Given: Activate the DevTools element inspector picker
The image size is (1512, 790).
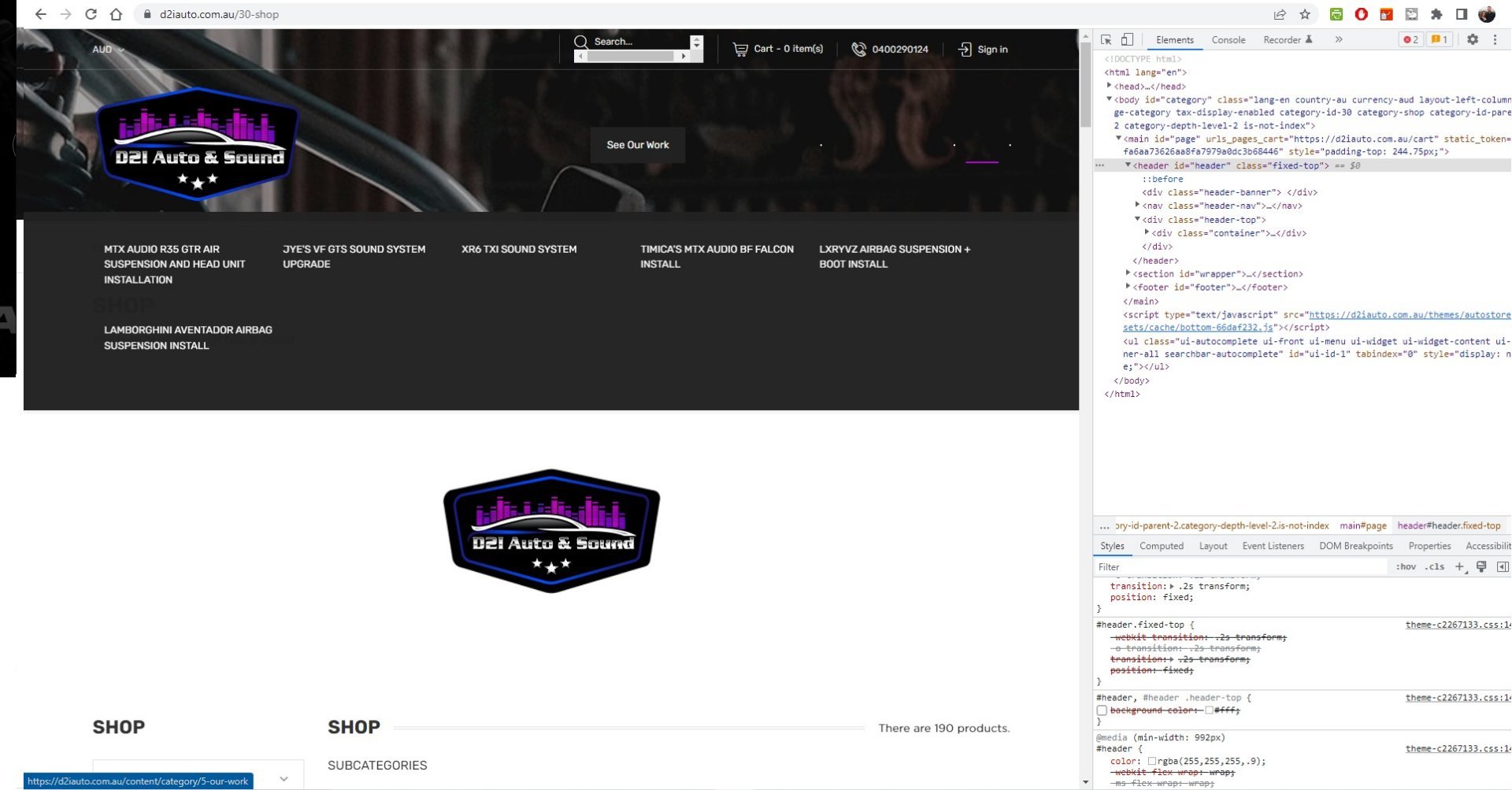Looking at the screenshot, I should [x=1106, y=39].
